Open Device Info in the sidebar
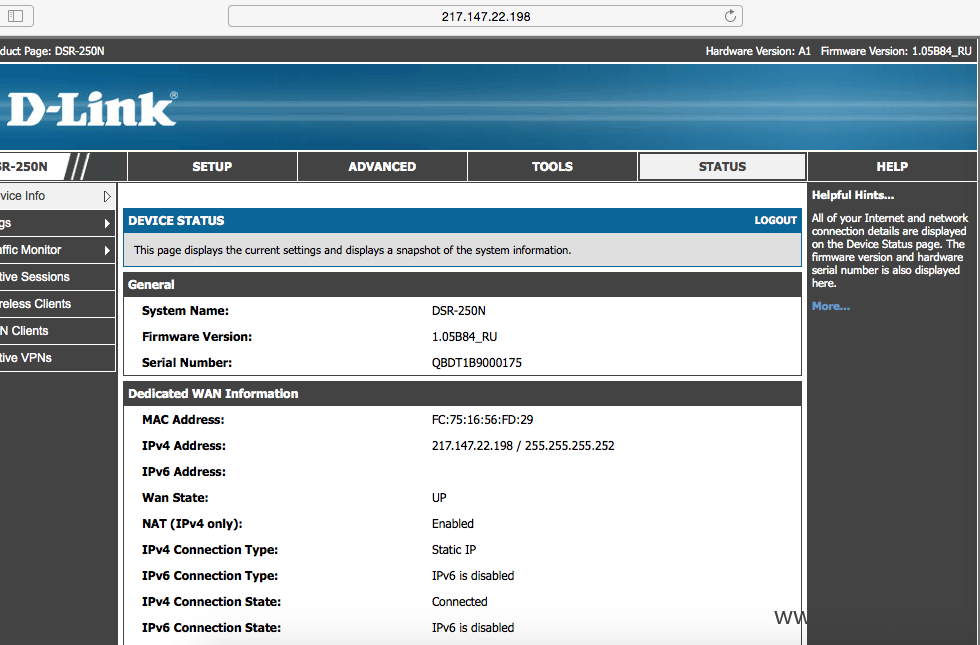The height and width of the screenshot is (645, 980). click(57, 196)
